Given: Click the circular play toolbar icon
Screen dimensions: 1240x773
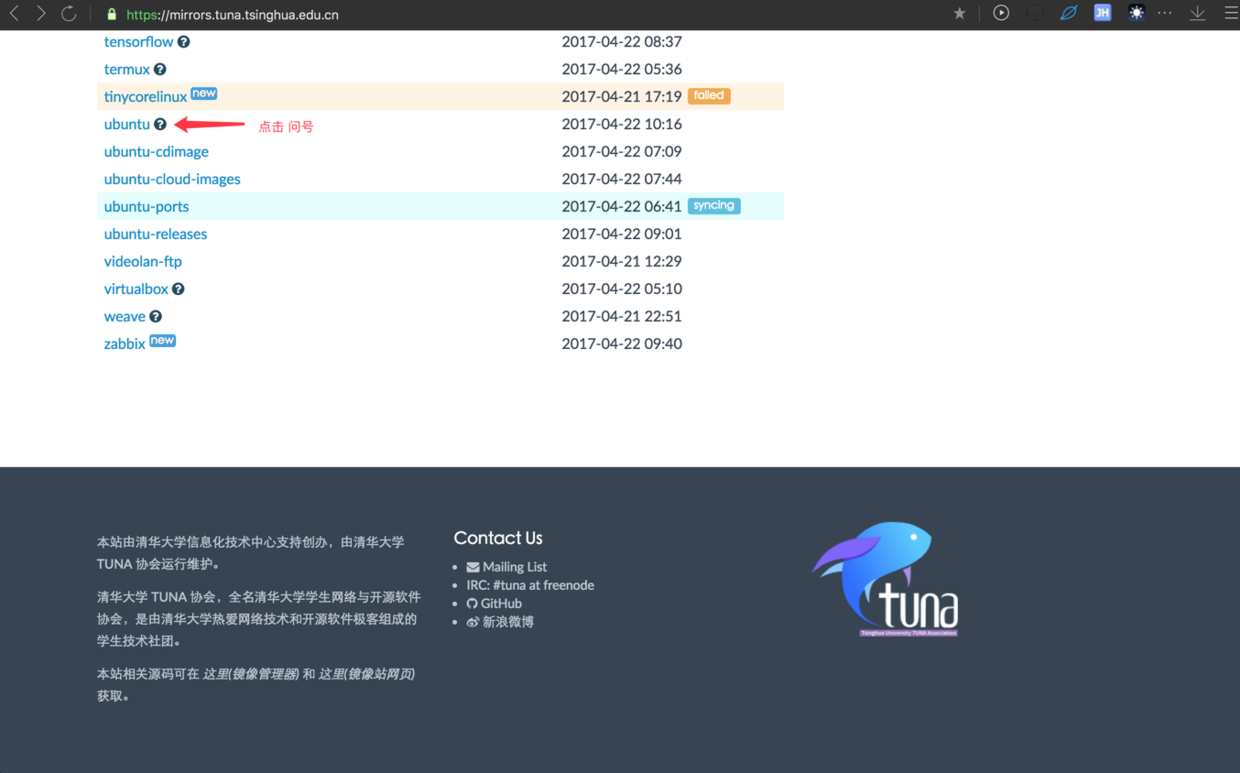Looking at the screenshot, I should pos(1001,13).
